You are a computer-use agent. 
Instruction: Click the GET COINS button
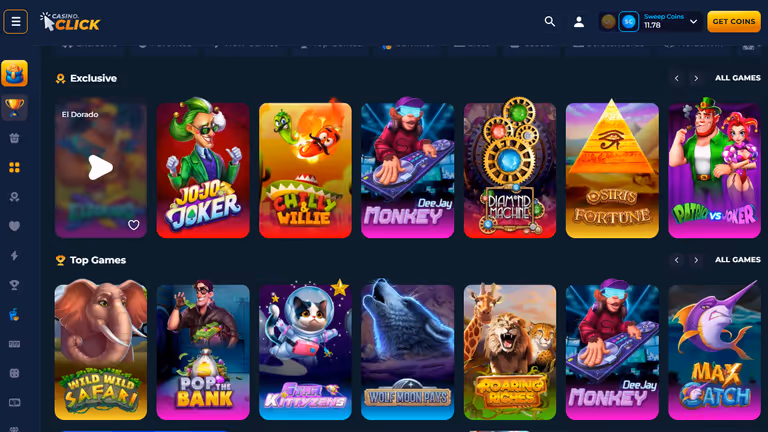click(x=734, y=22)
